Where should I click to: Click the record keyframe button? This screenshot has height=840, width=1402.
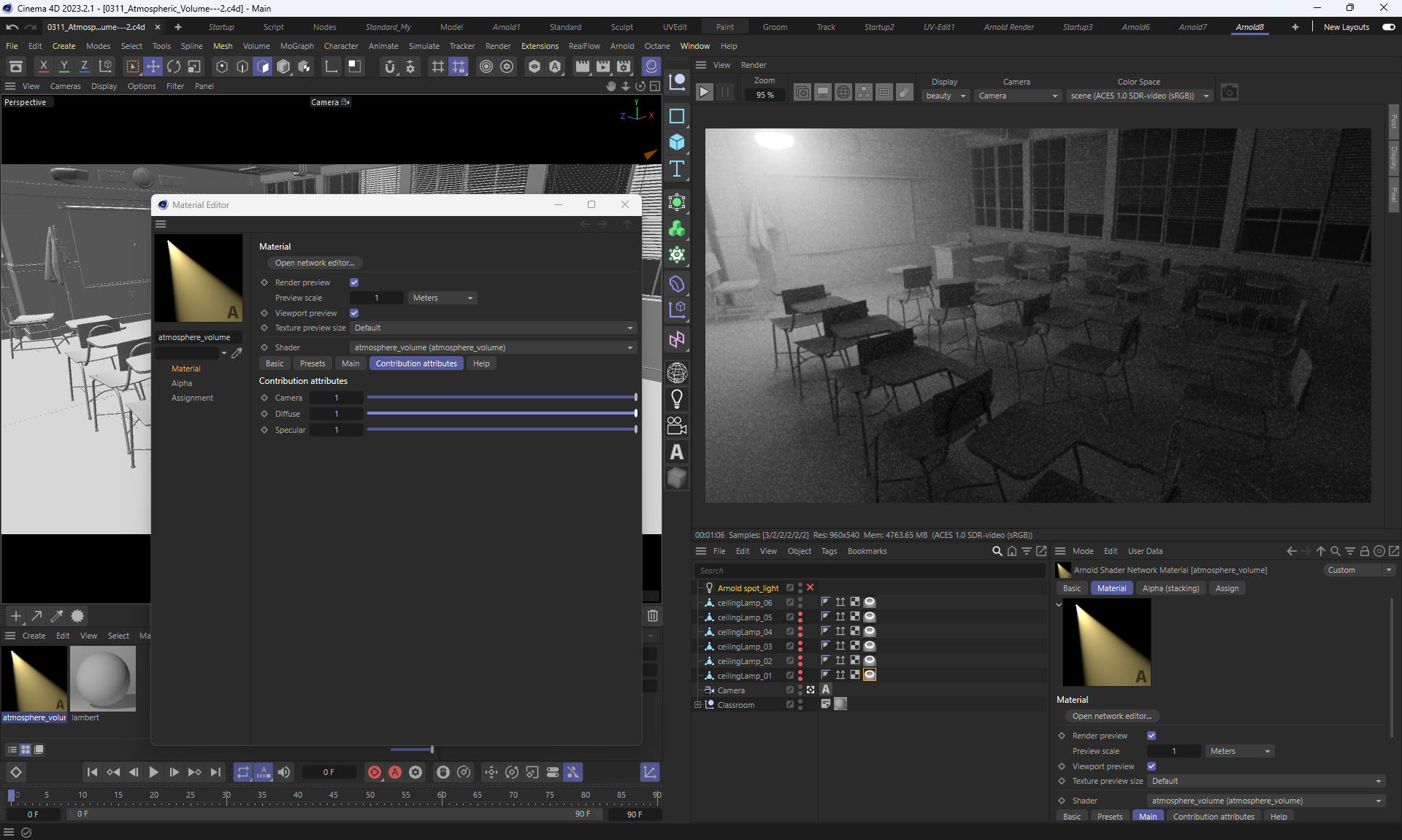coord(375,772)
